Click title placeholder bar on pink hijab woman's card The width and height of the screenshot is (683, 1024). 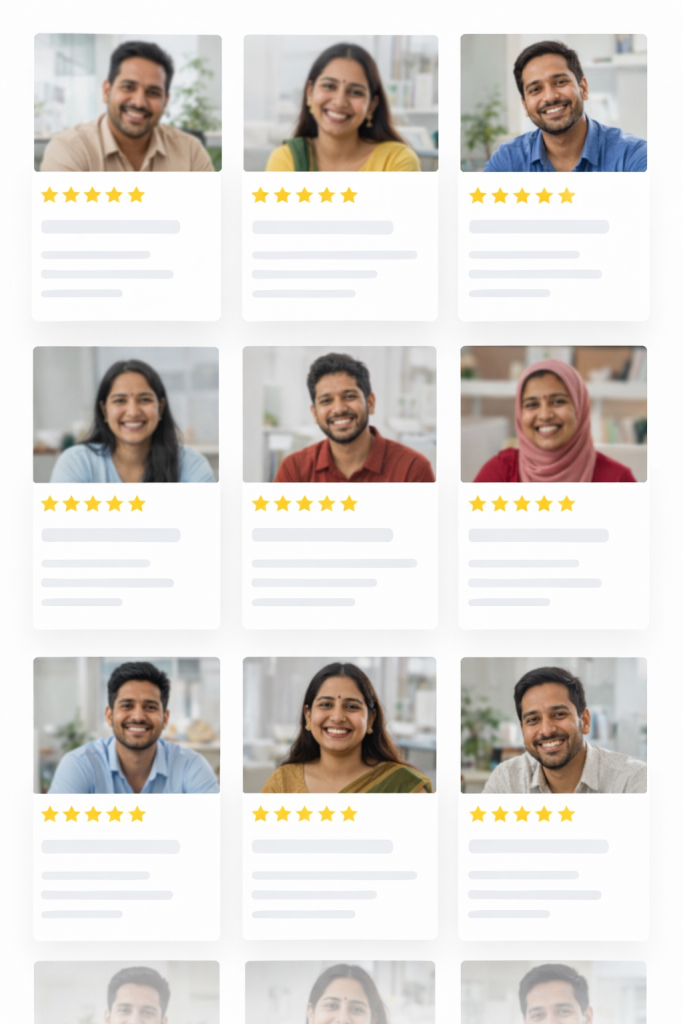click(x=539, y=536)
